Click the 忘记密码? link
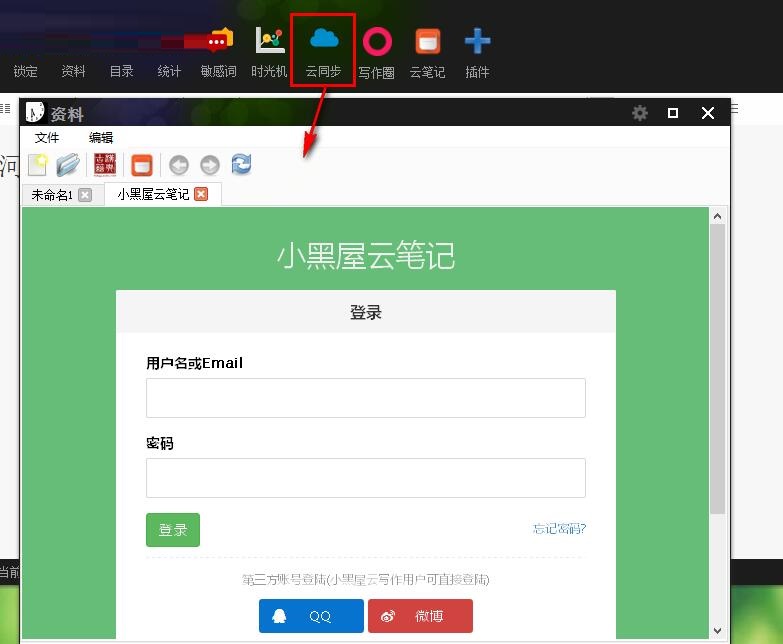Image resolution: width=783 pixels, height=644 pixels. pyautogui.click(x=559, y=529)
